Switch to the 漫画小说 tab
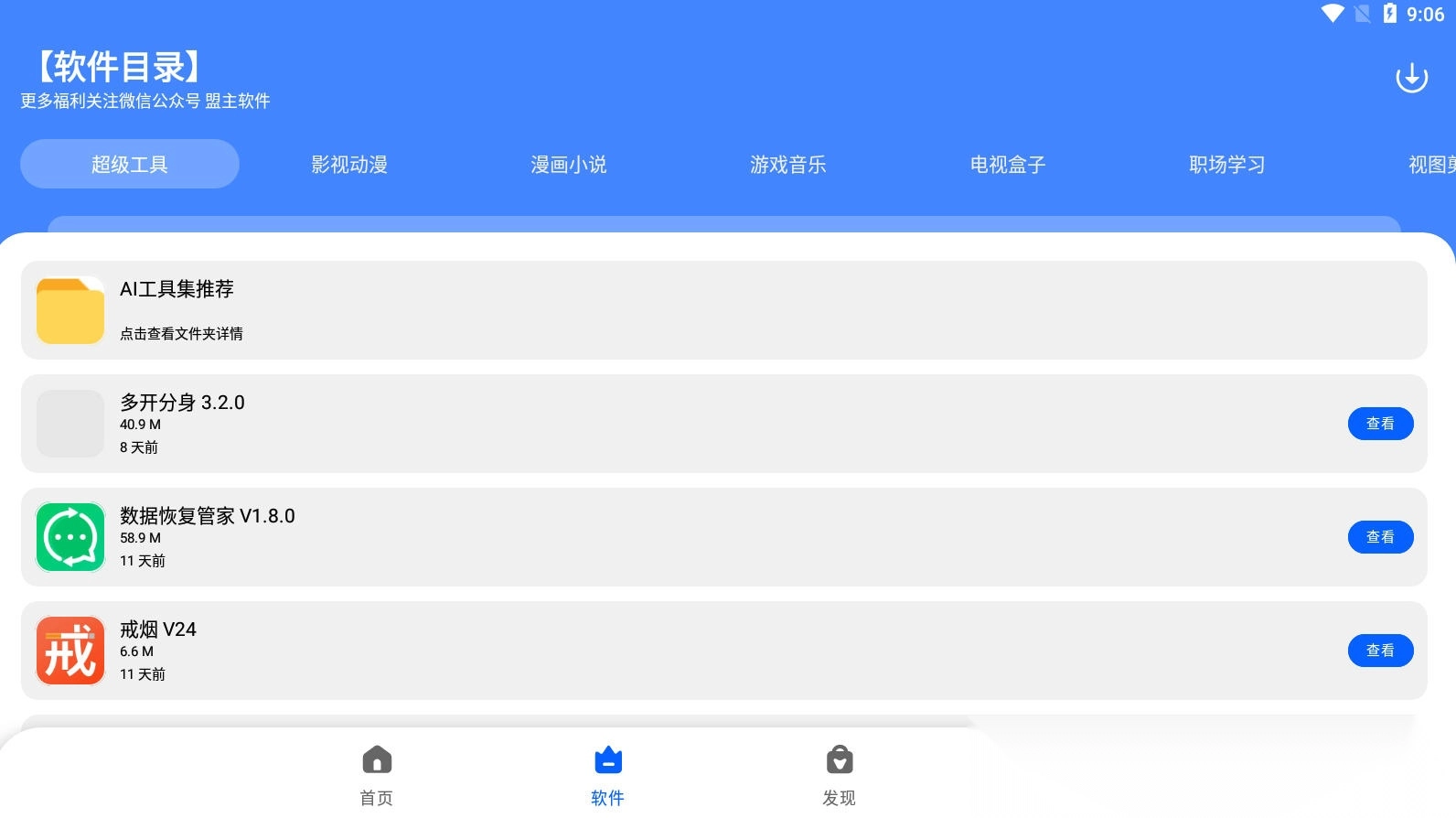Image resolution: width=1456 pixels, height=818 pixels. 569,165
